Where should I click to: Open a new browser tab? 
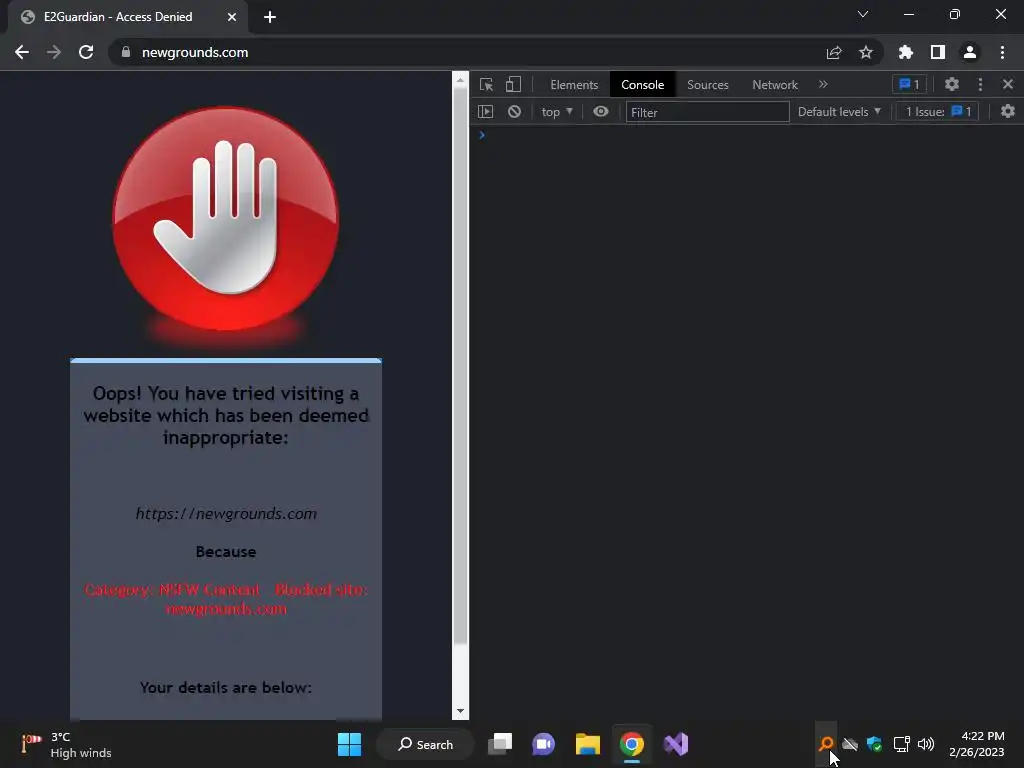[270, 17]
